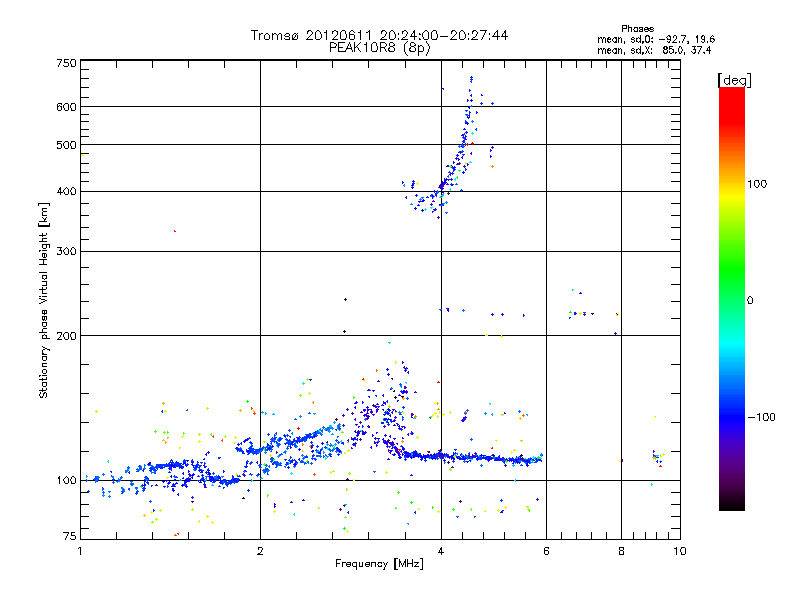This screenshot has height=600, width=800.
Task: Pick the black bottom of the phase colorbar
Action: point(732,503)
